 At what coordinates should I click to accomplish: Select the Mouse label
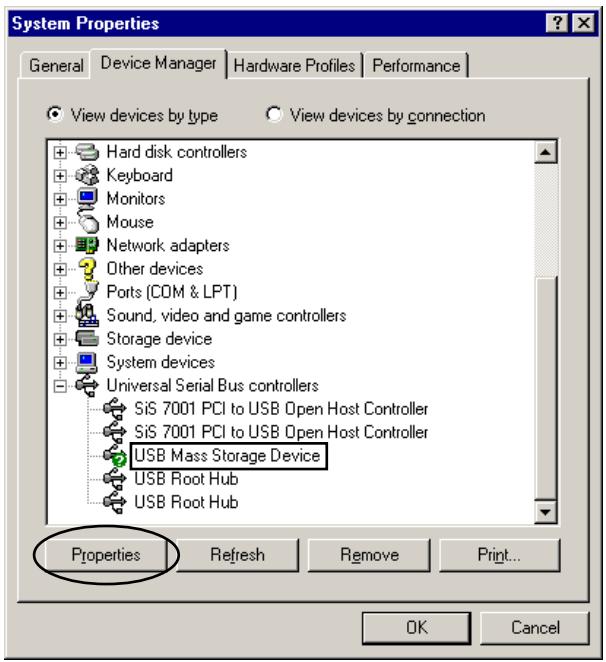pos(130,222)
